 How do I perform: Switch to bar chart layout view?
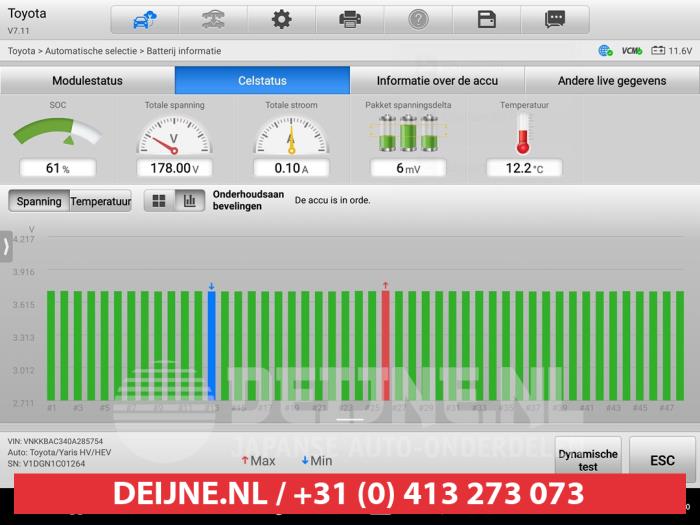click(x=189, y=201)
